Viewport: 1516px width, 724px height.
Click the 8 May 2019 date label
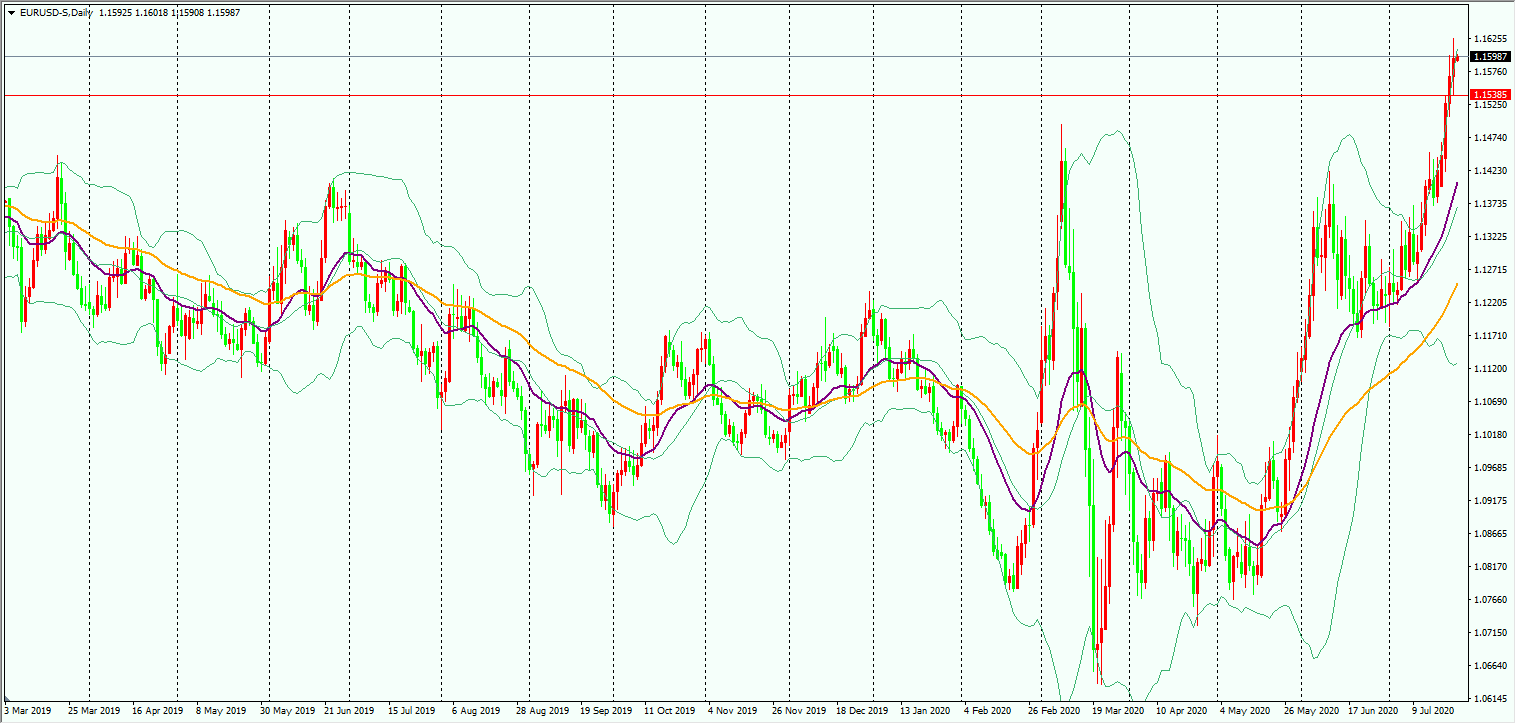tap(222, 711)
